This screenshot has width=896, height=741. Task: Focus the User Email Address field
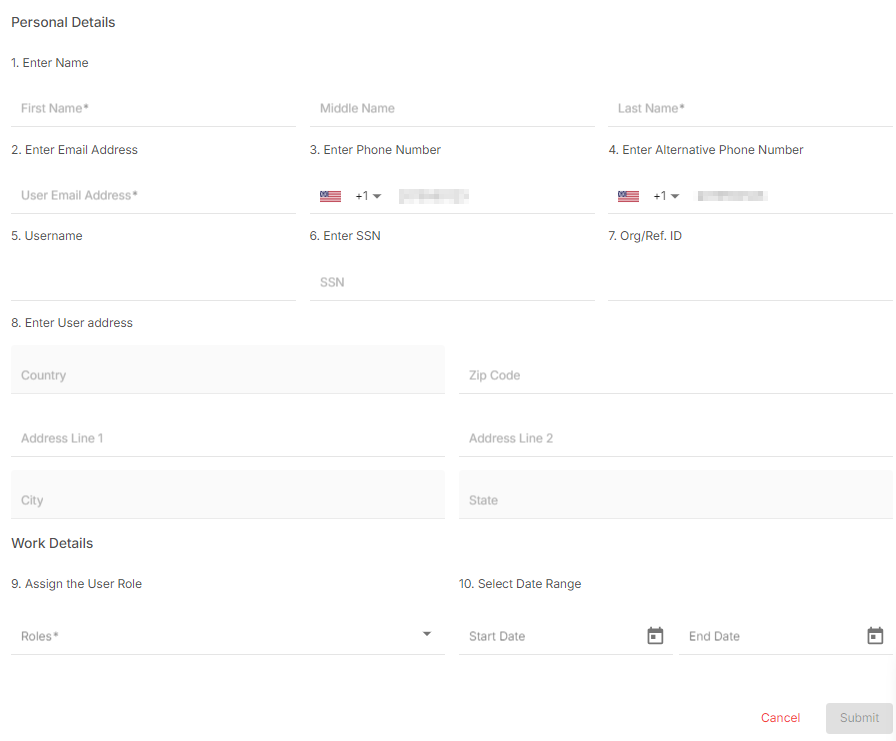(153, 195)
